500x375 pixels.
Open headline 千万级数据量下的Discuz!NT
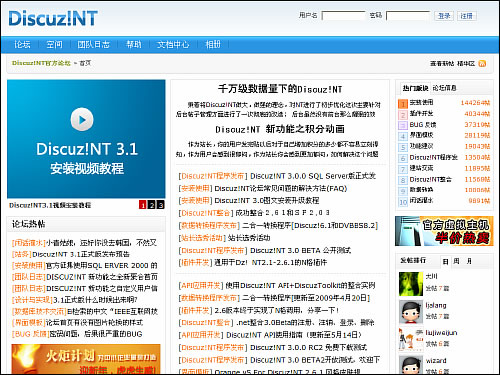[x=280, y=89]
